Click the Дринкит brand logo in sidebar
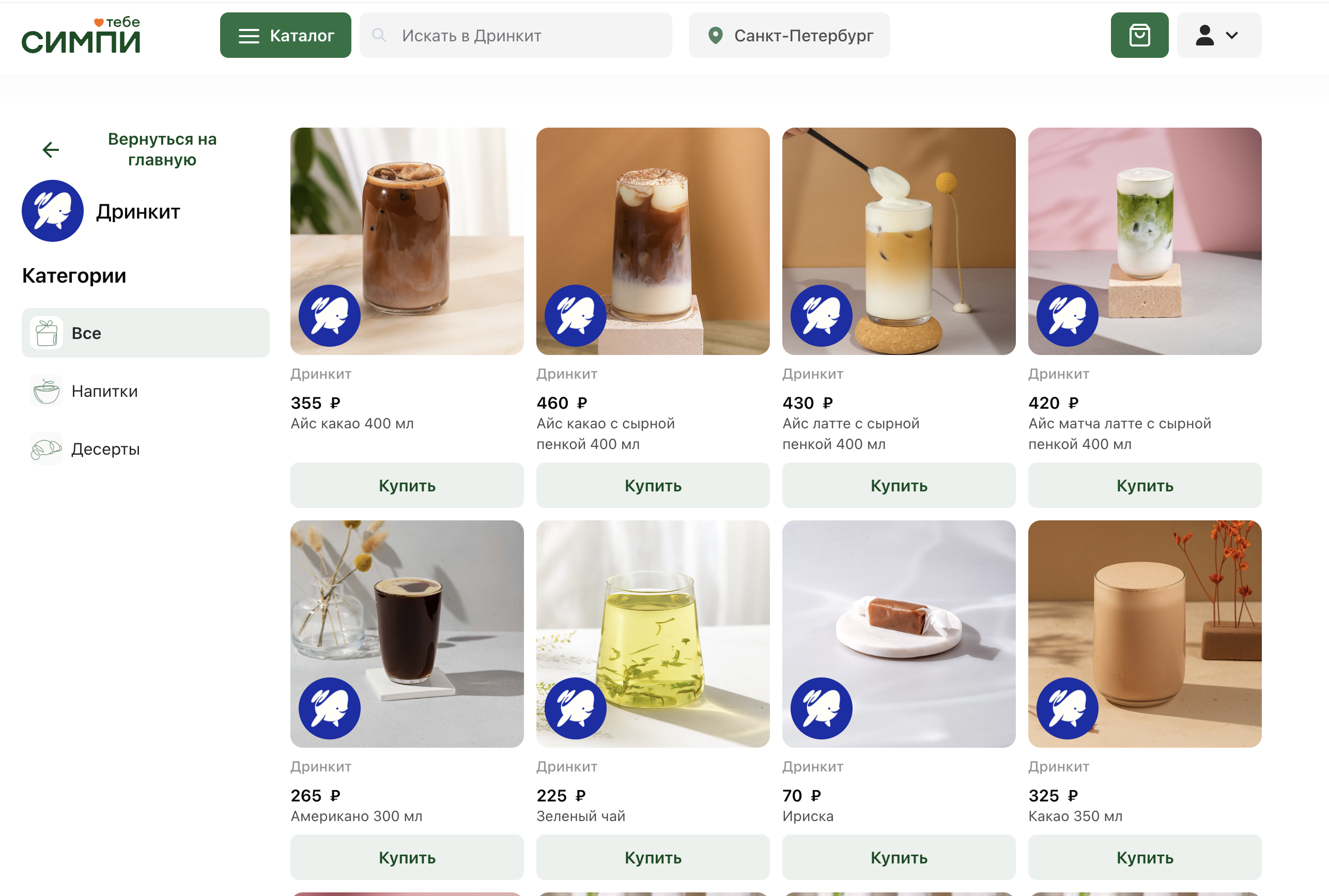The width and height of the screenshot is (1329, 896). (53, 211)
